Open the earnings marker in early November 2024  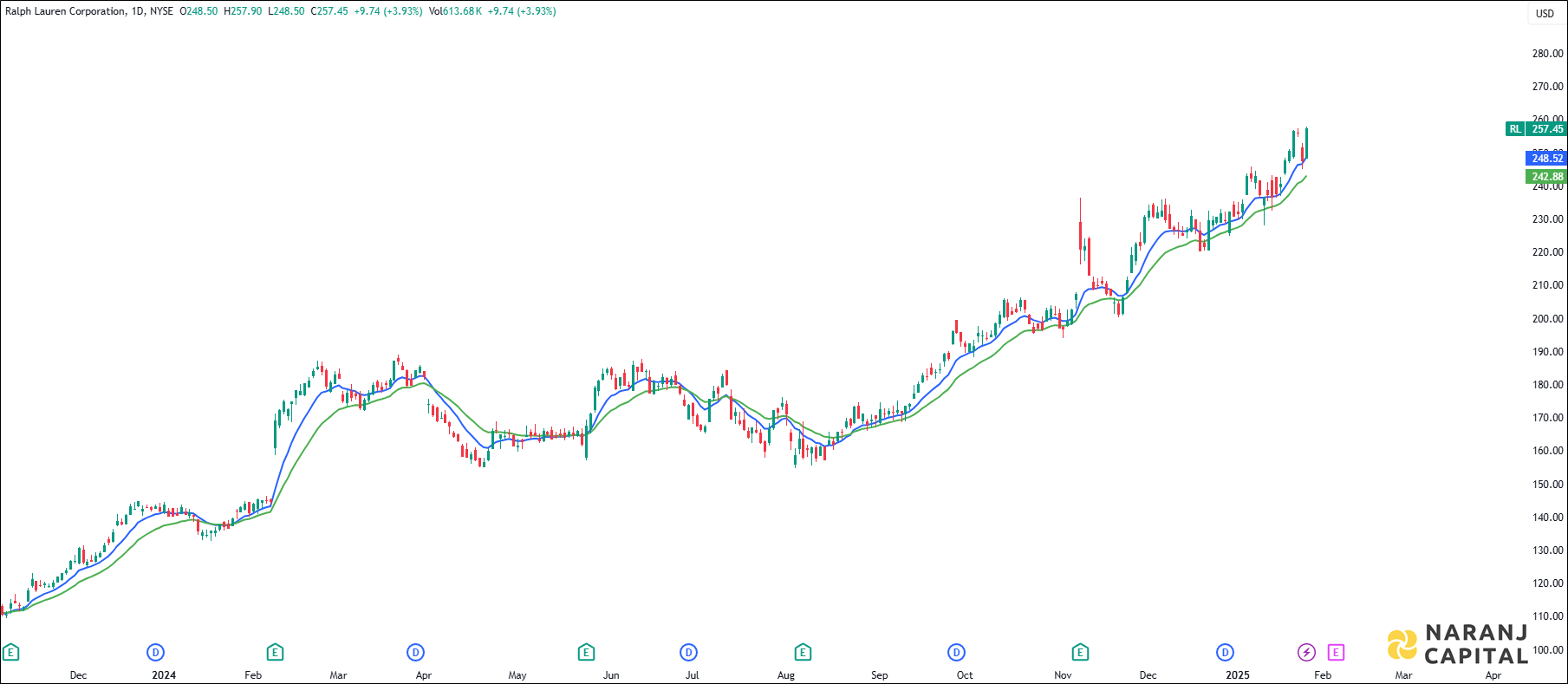[x=1080, y=652]
